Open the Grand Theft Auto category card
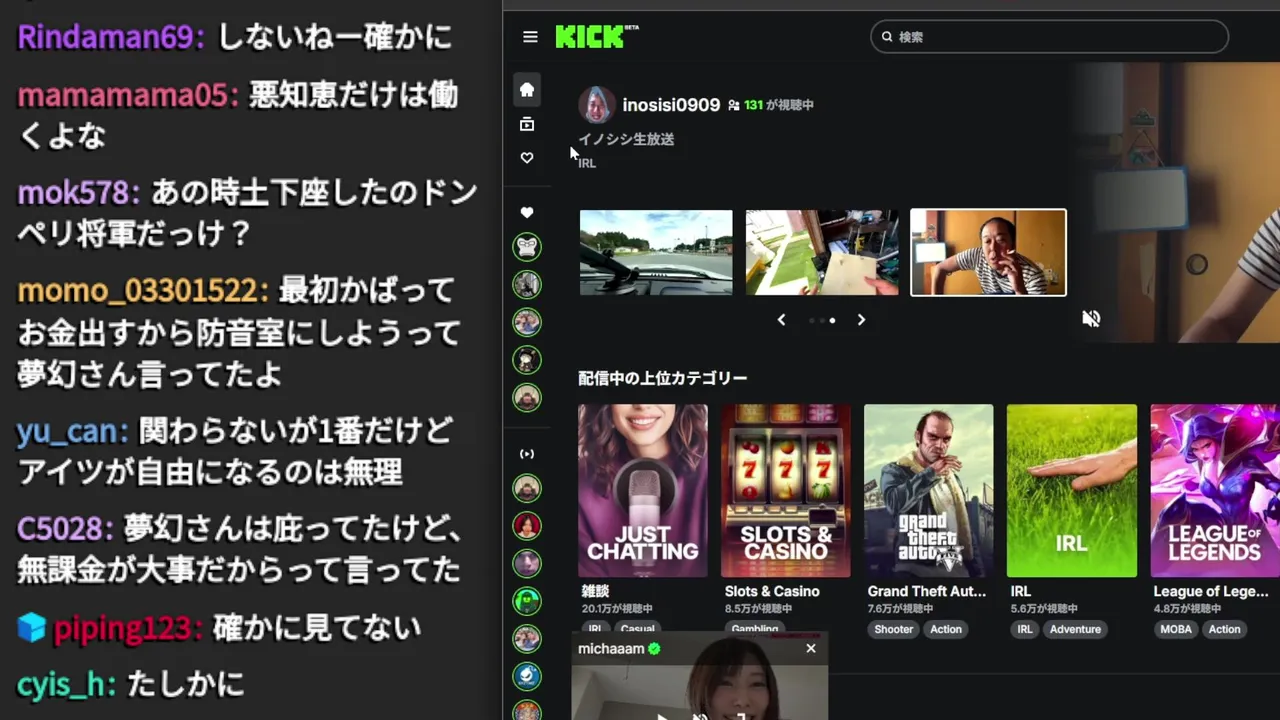Screen dimensions: 1280x720 [929, 491]
